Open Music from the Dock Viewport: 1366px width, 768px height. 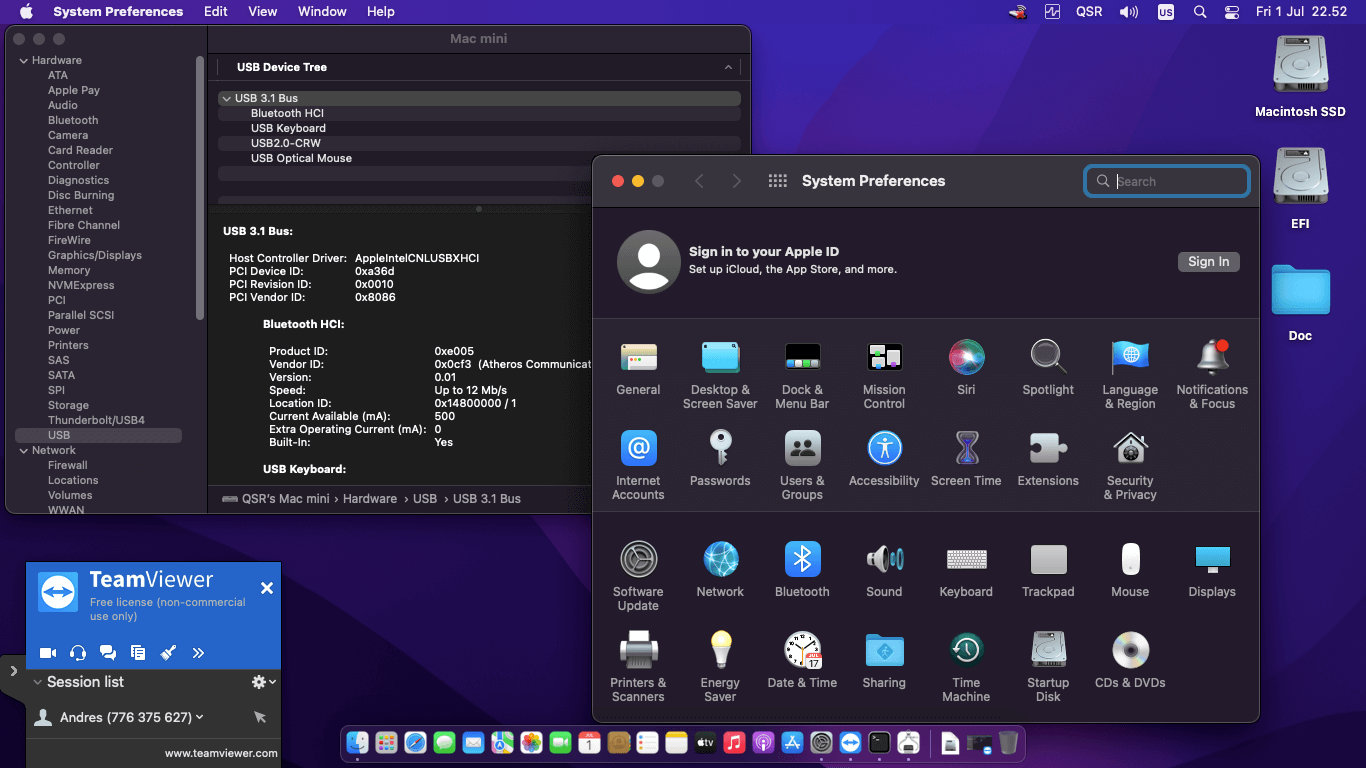tap(734, 743)
